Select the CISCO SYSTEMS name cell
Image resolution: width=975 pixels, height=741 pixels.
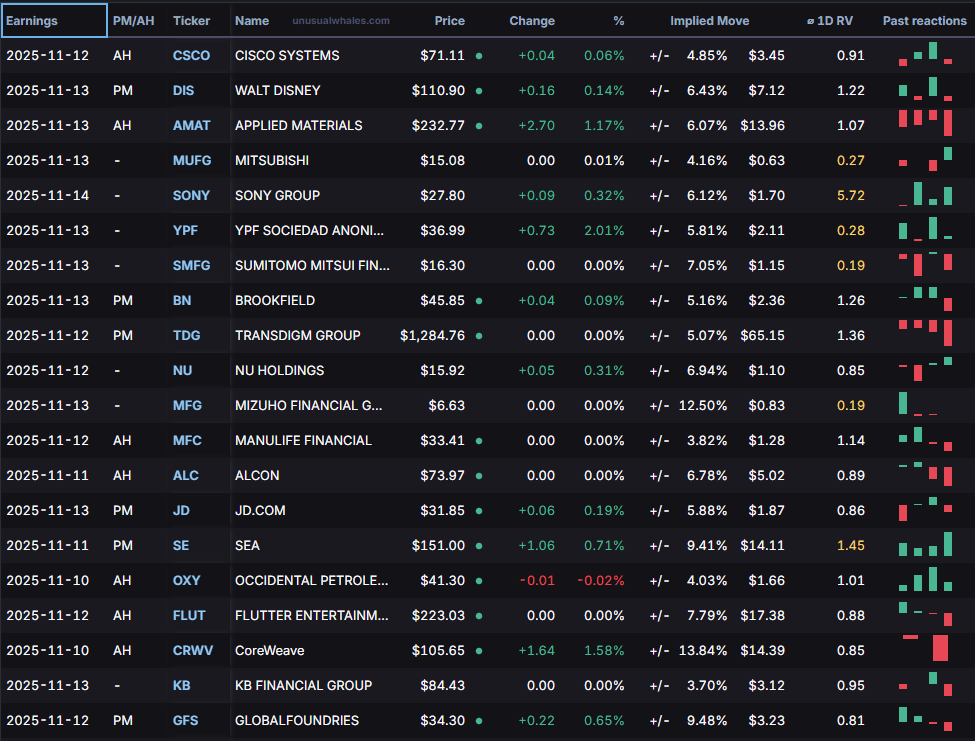tap(287, 55)
